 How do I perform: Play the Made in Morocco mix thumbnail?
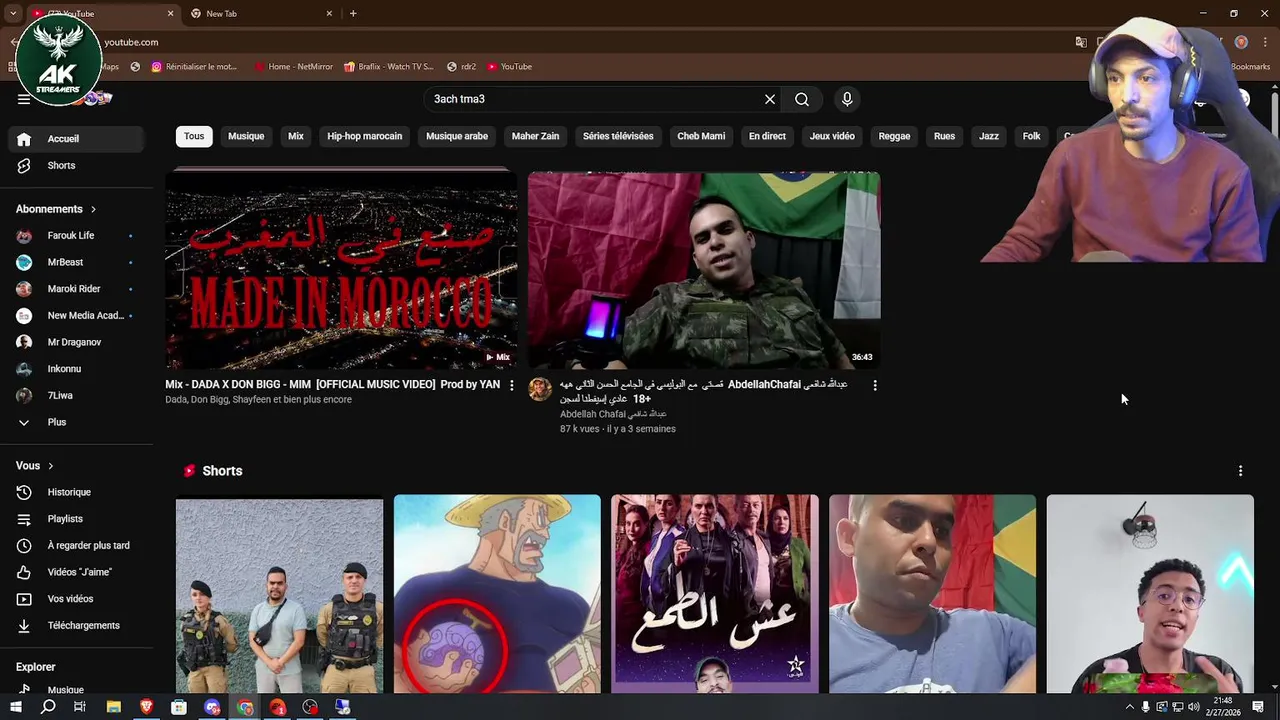coord(341,270)
